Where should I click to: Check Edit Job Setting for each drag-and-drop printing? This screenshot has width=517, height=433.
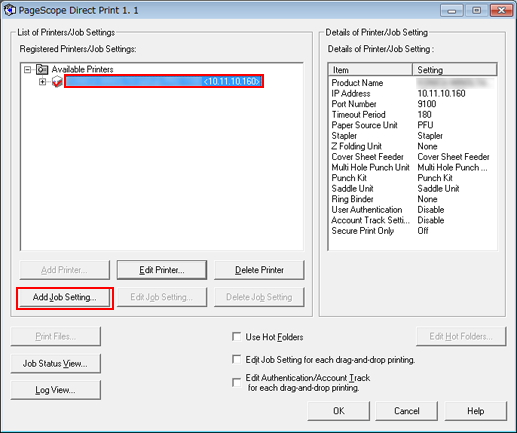click(x=237, y=360)
